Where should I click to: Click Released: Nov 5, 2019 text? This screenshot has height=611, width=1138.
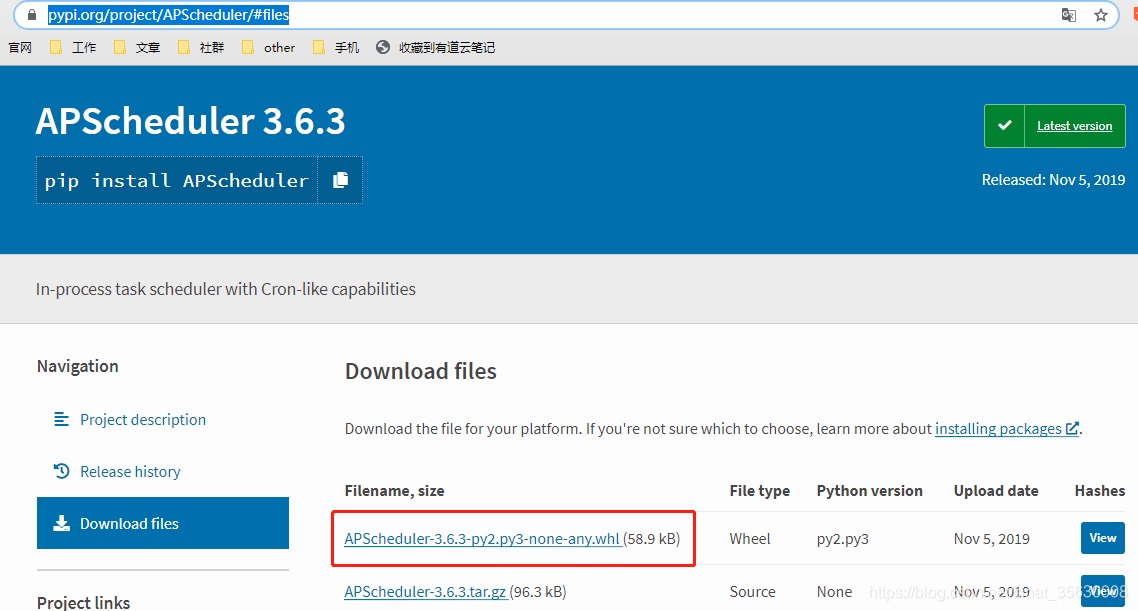(x=1053, y=180)
